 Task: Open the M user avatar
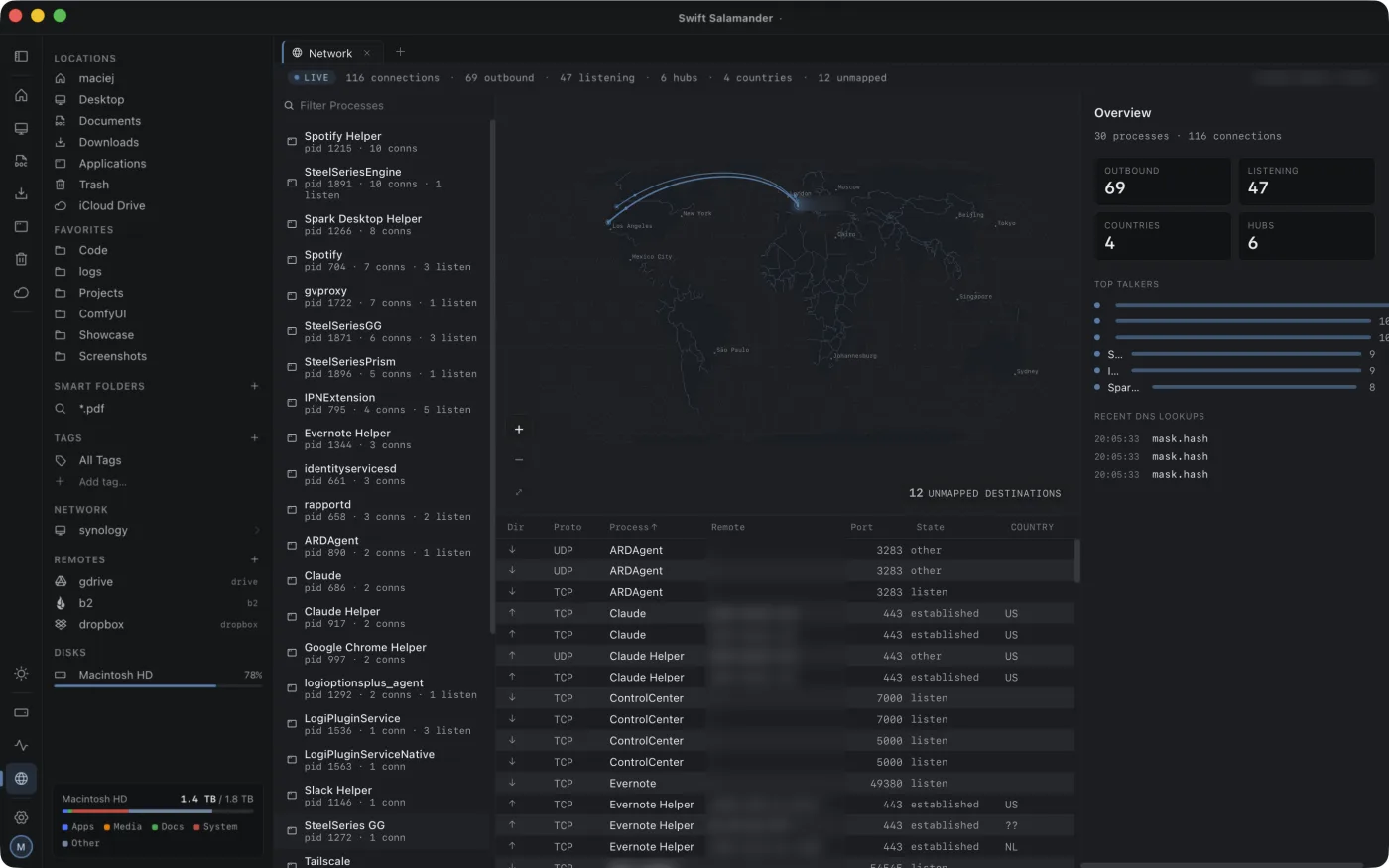tap(21, 847)
